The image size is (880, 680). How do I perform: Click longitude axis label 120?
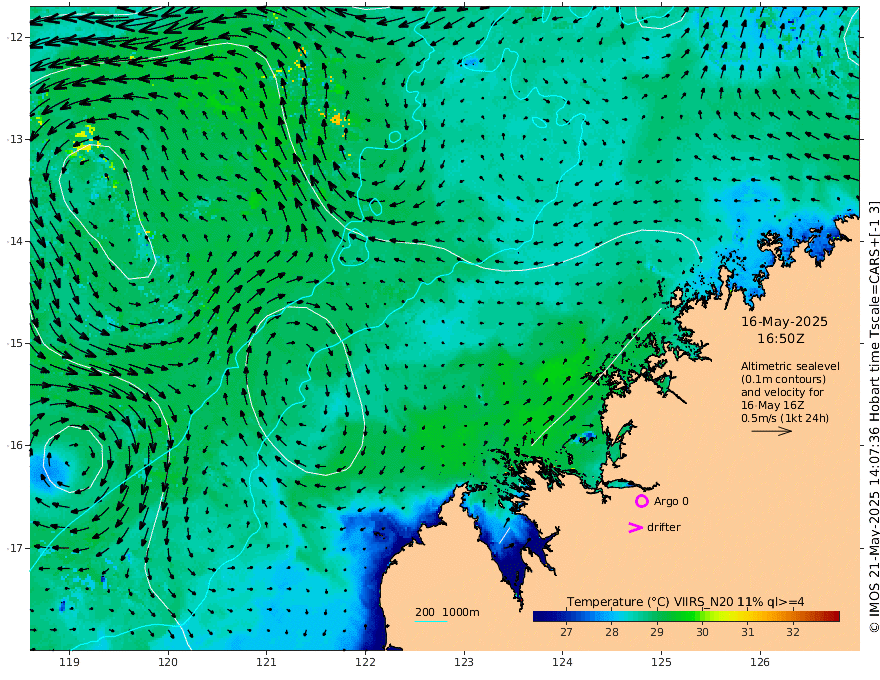tap(168, 662)
